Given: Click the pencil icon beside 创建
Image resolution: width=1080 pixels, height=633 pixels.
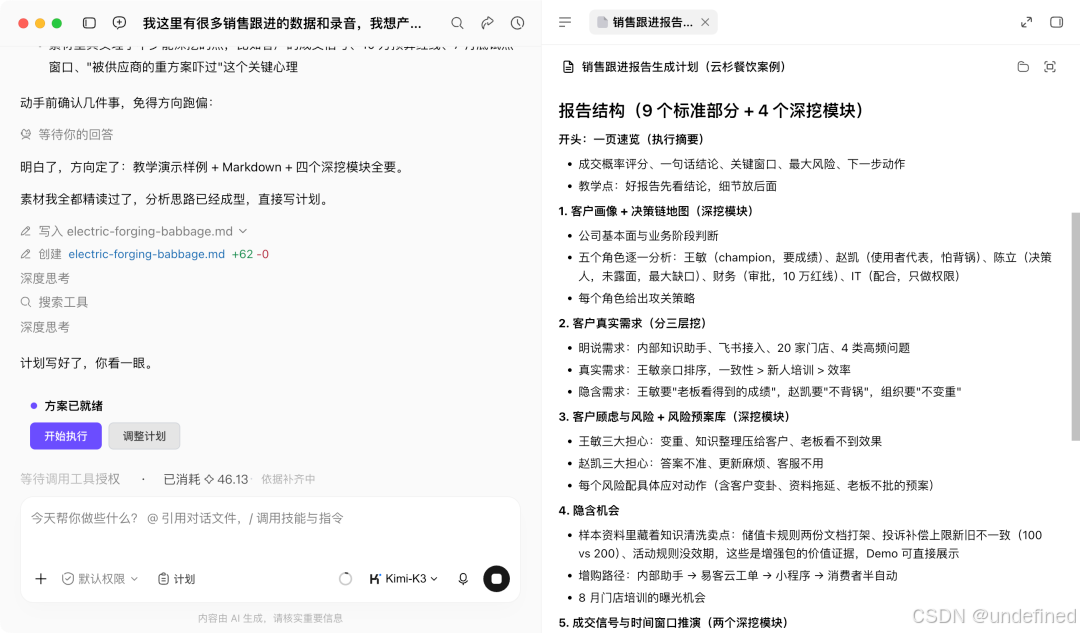Looking at the screenshot, I should tap(25, 254).
